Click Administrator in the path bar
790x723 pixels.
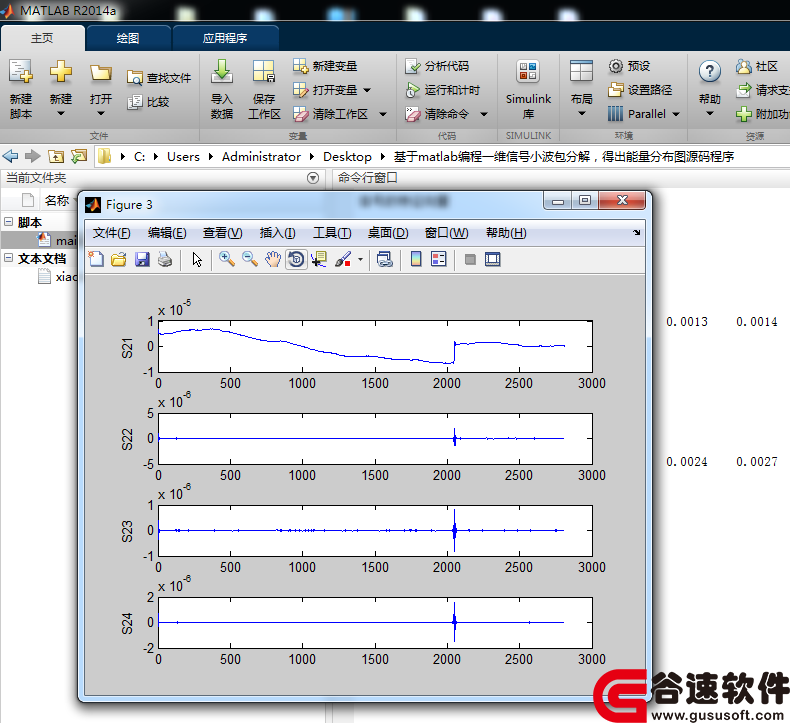coord(261,157)
